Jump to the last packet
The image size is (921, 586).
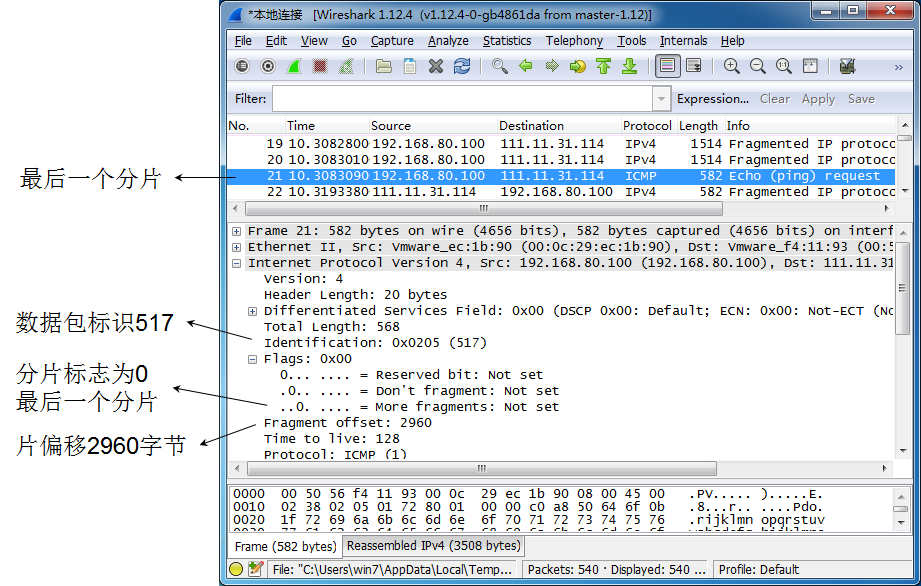pos(630,66)
